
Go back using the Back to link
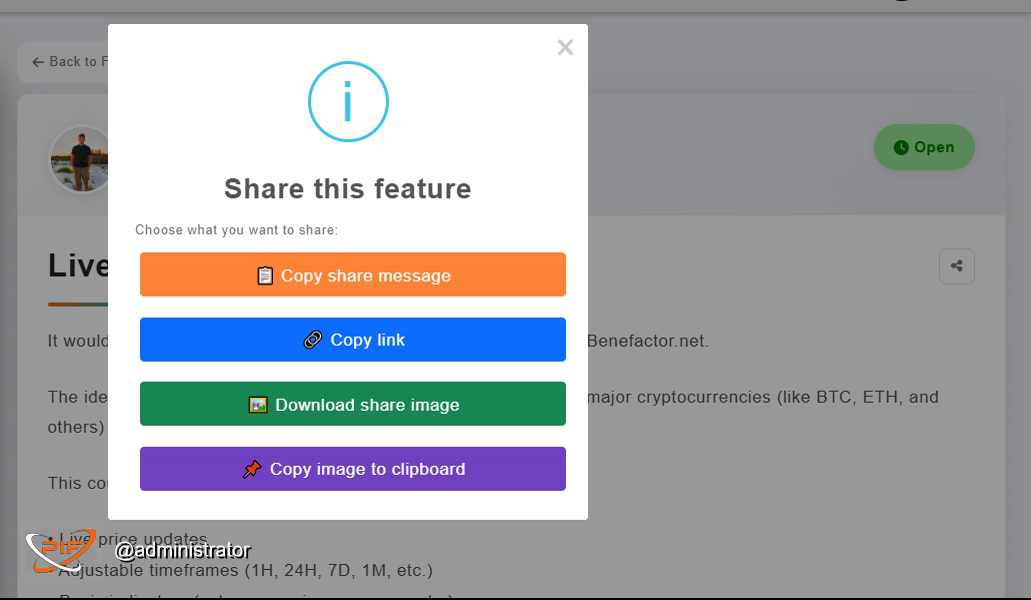(69, 62)
